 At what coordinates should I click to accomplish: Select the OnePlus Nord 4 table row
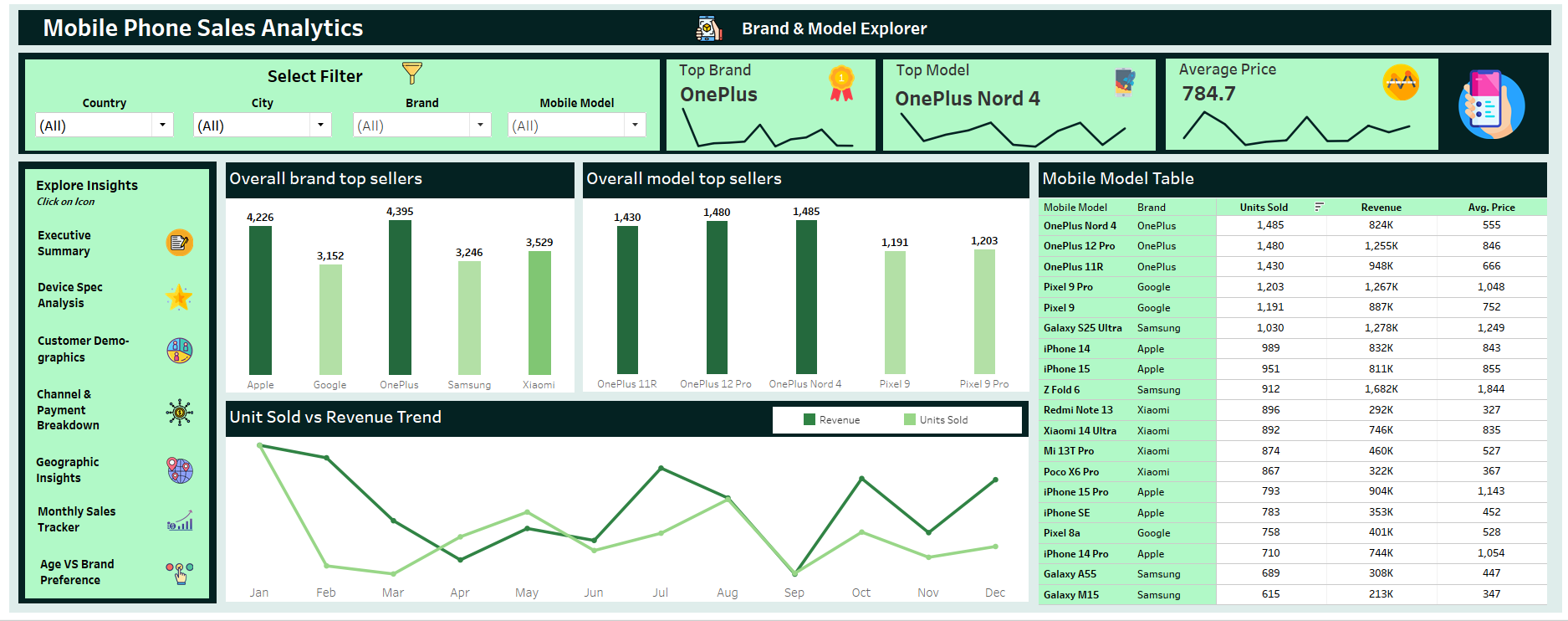tap(1293, 225)
